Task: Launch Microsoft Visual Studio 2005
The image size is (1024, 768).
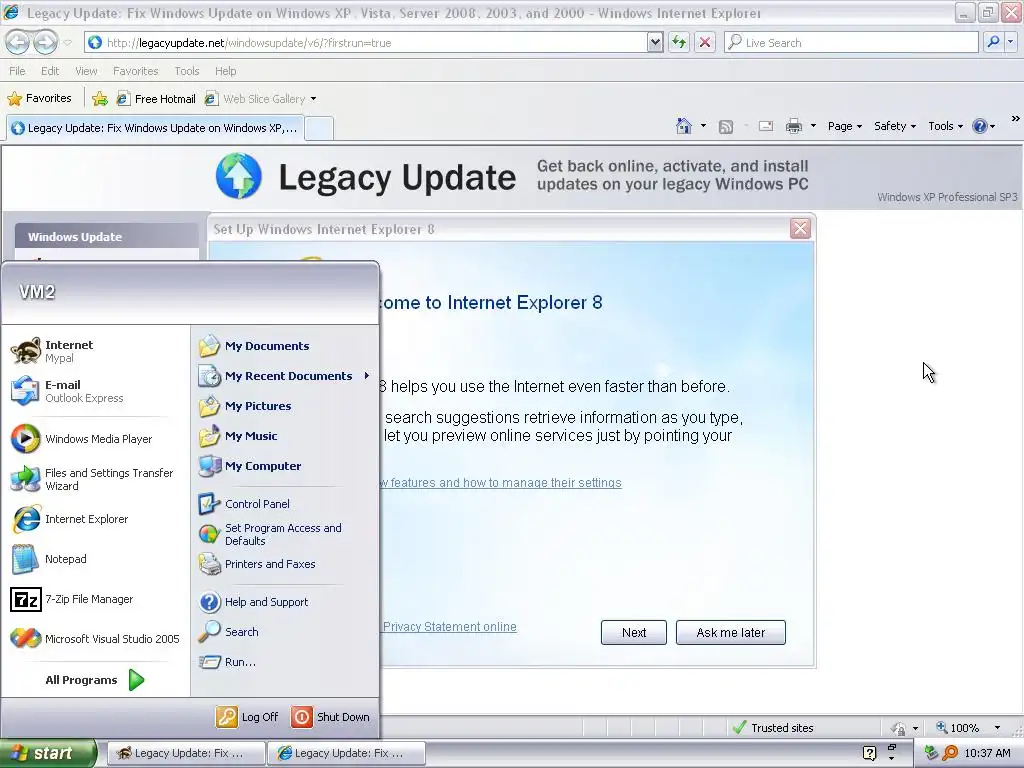Action: click(95, 639)
